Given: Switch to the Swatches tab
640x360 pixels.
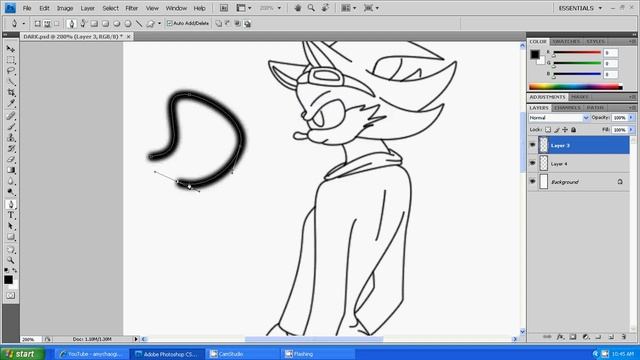Looking at the screenshot, I should (x=566, y=42).
